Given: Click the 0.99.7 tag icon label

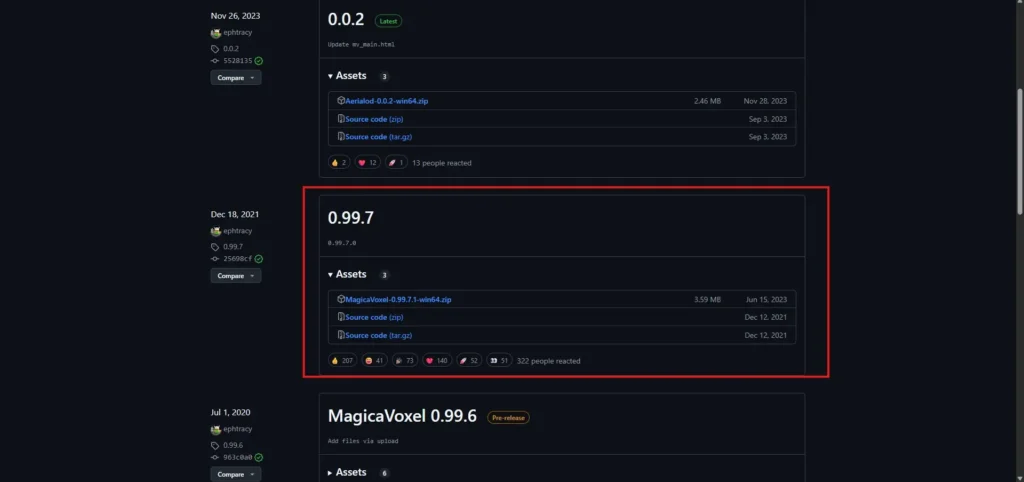Looking at the screenshot, I should tap(232, 246).
